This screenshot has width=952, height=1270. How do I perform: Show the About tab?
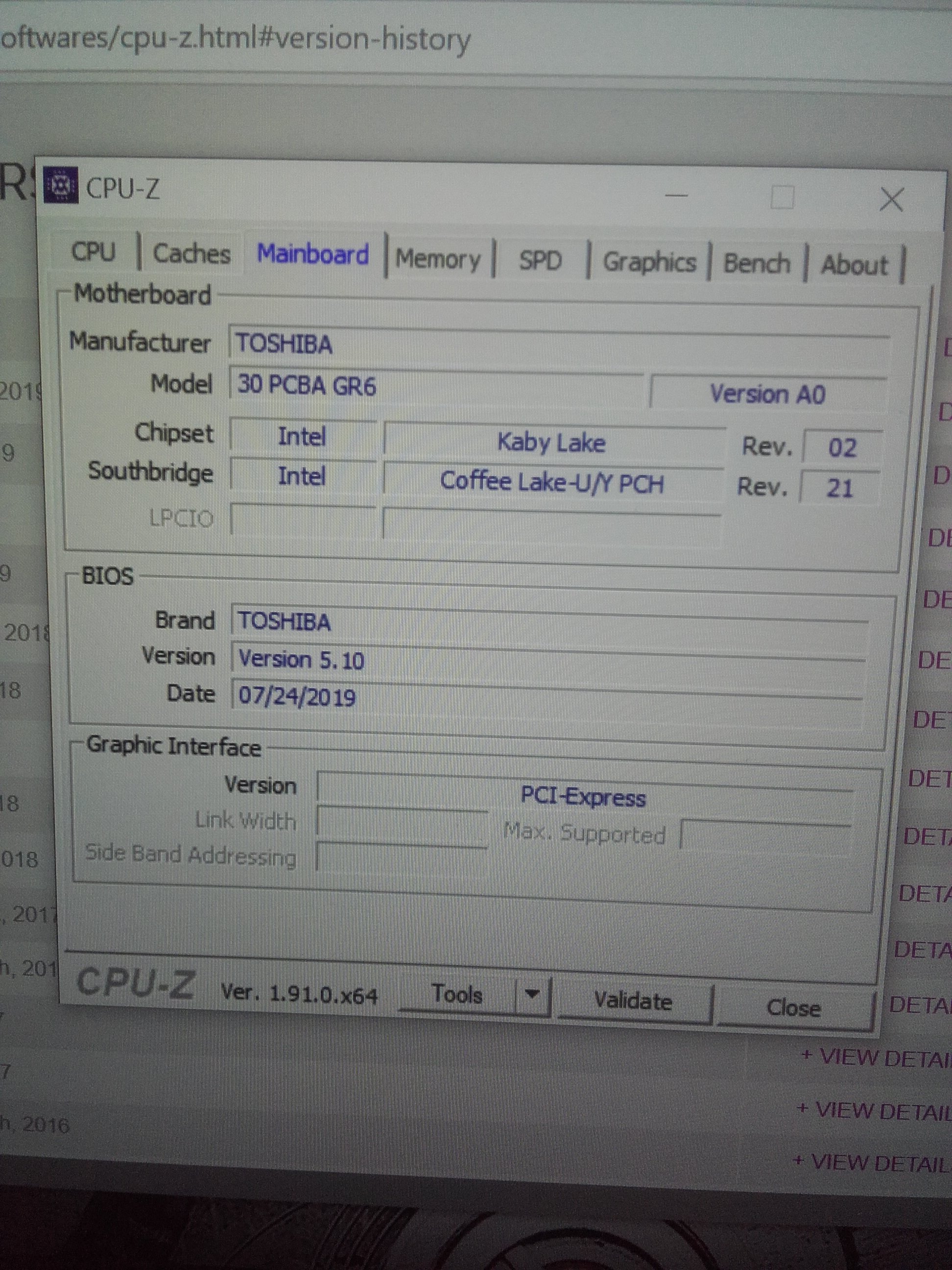[854, 266]
